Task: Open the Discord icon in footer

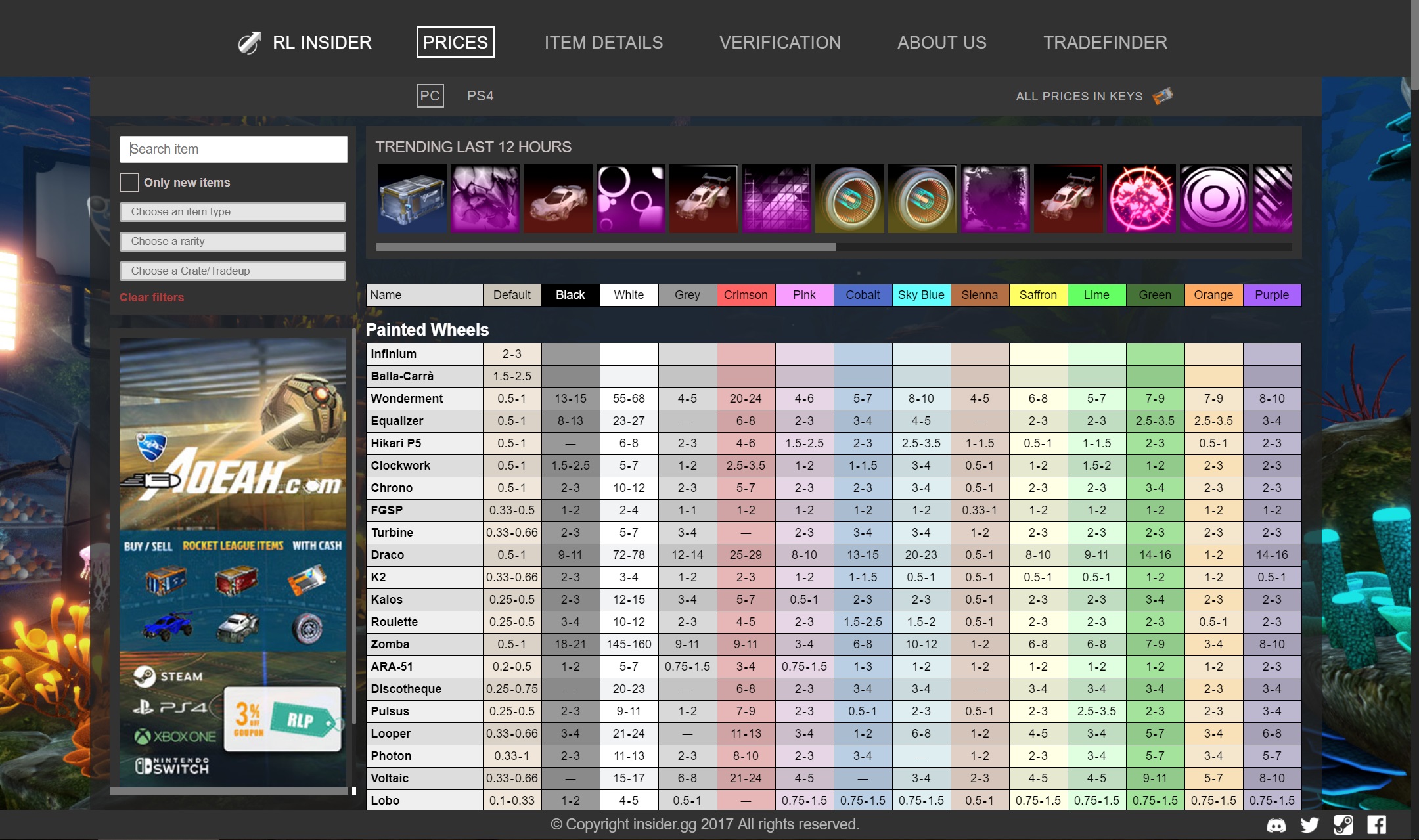Action: (x=1276, y=825)
